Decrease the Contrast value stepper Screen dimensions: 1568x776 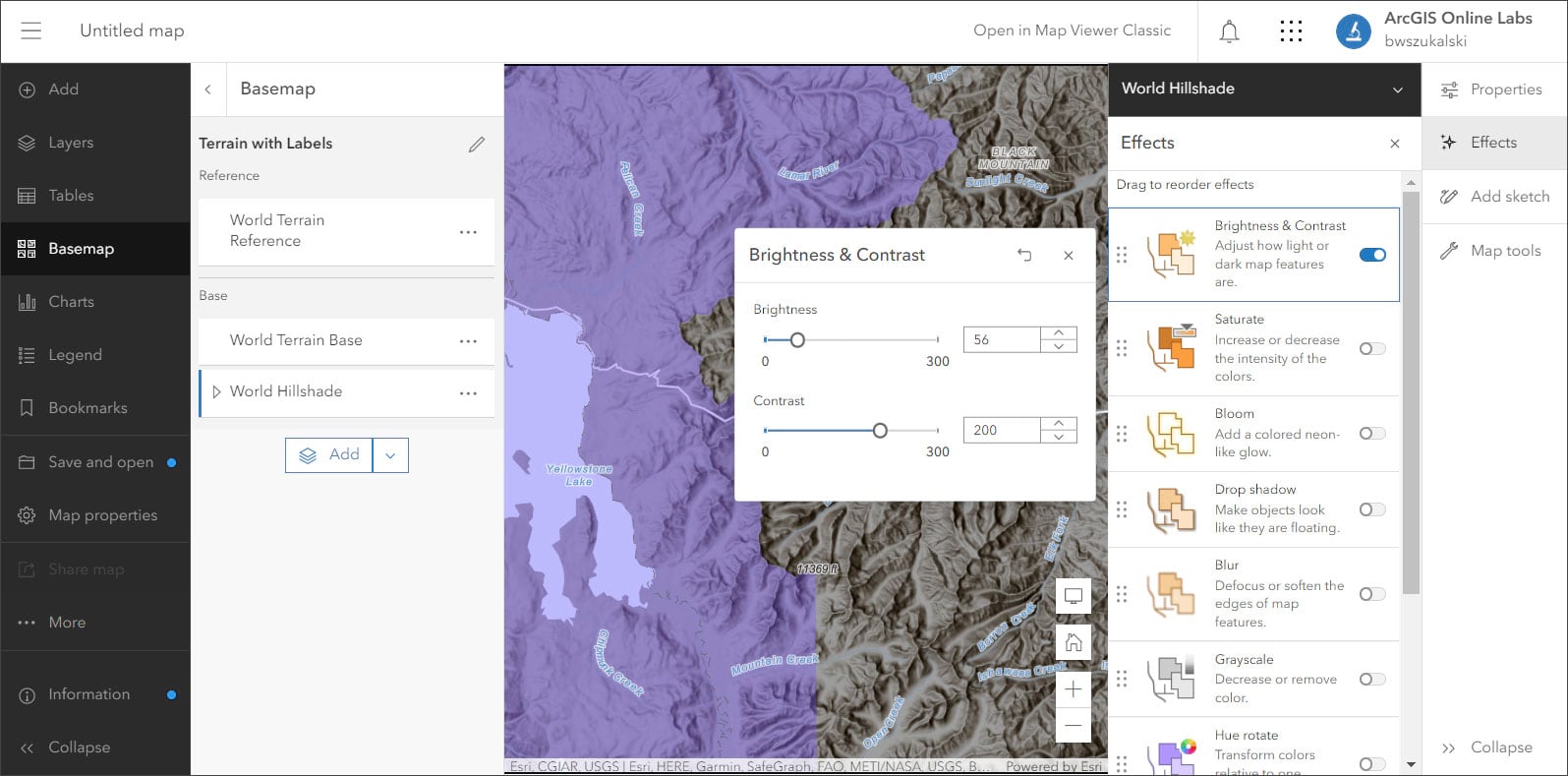click(1059, 437)
